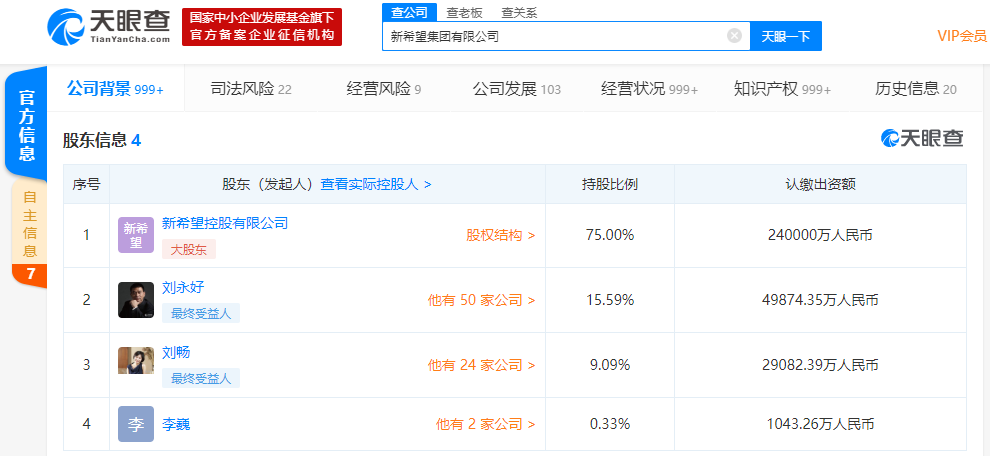Open 新希望控股有限公司 company link
This screenshot has width=990, height=456.
[225, 223]
